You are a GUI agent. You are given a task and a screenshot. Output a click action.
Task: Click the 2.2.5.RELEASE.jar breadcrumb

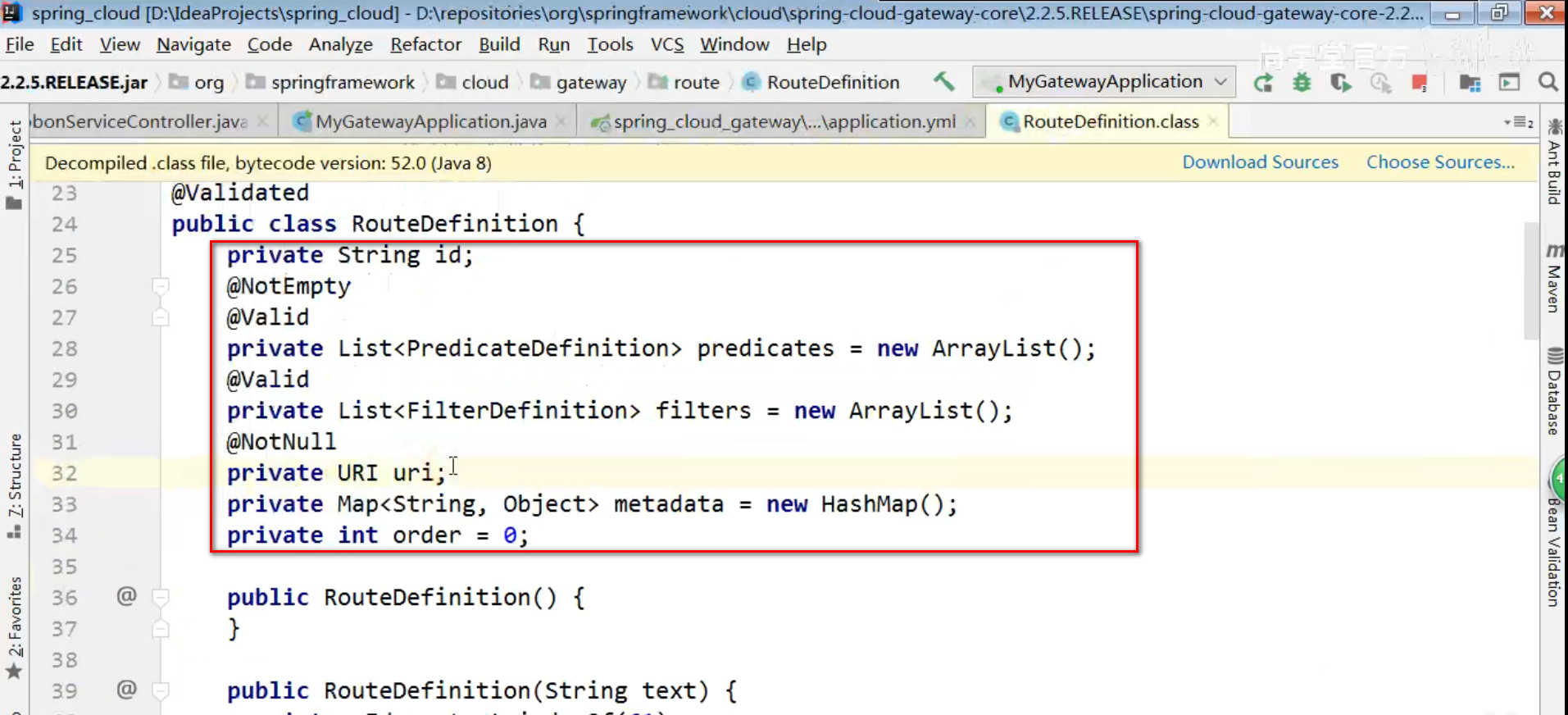(x=74, y=82)
